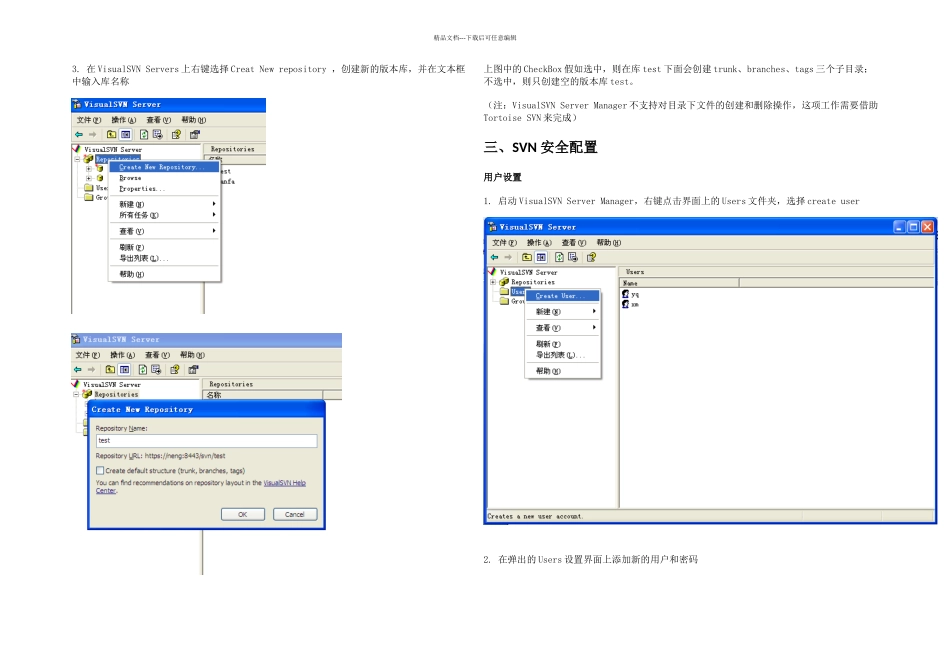Select Groups folder in the Users window tree
The image size is (950, 672).
(x=518, y=301)
